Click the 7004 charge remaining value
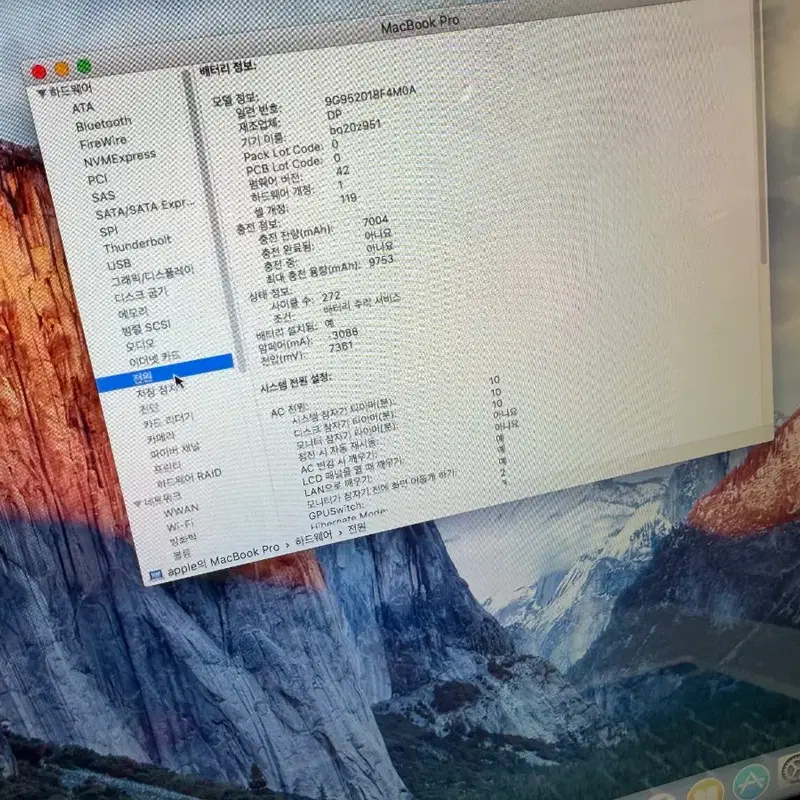This screenshot has width=800, height=800. [x=376, y=221]
